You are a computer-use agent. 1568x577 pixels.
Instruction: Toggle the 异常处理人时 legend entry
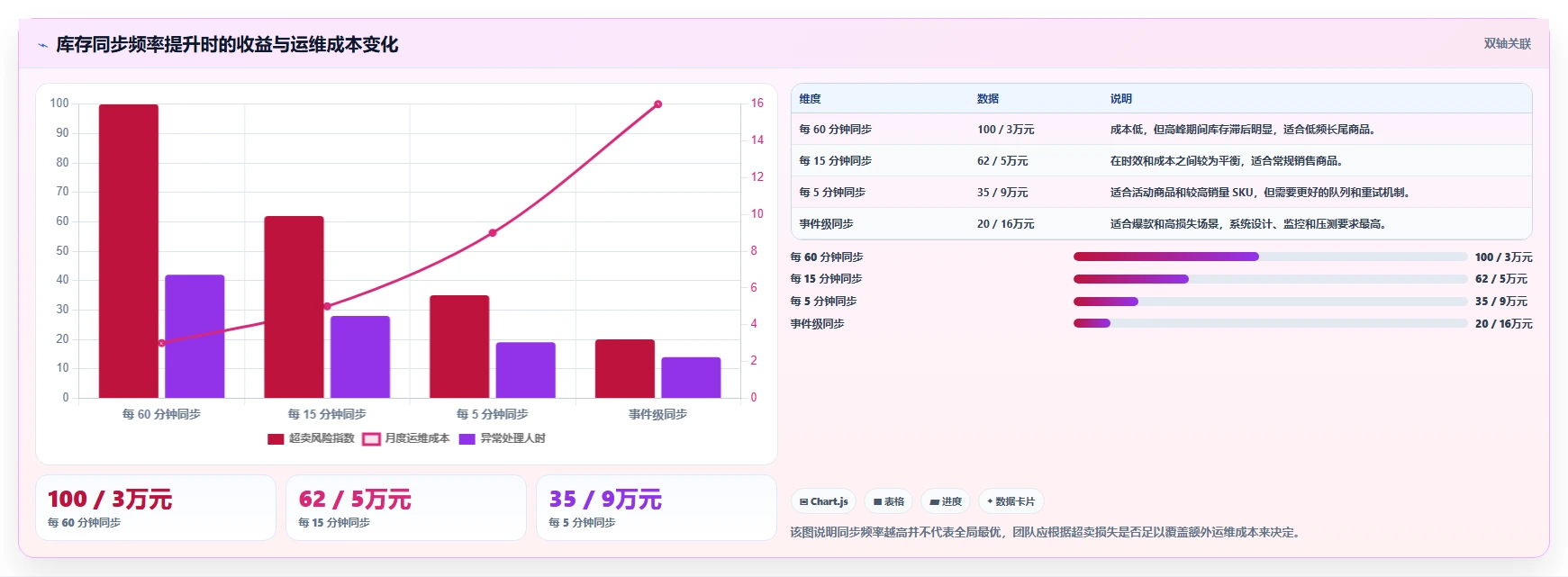pyautogui.click(x=502, y=438)
